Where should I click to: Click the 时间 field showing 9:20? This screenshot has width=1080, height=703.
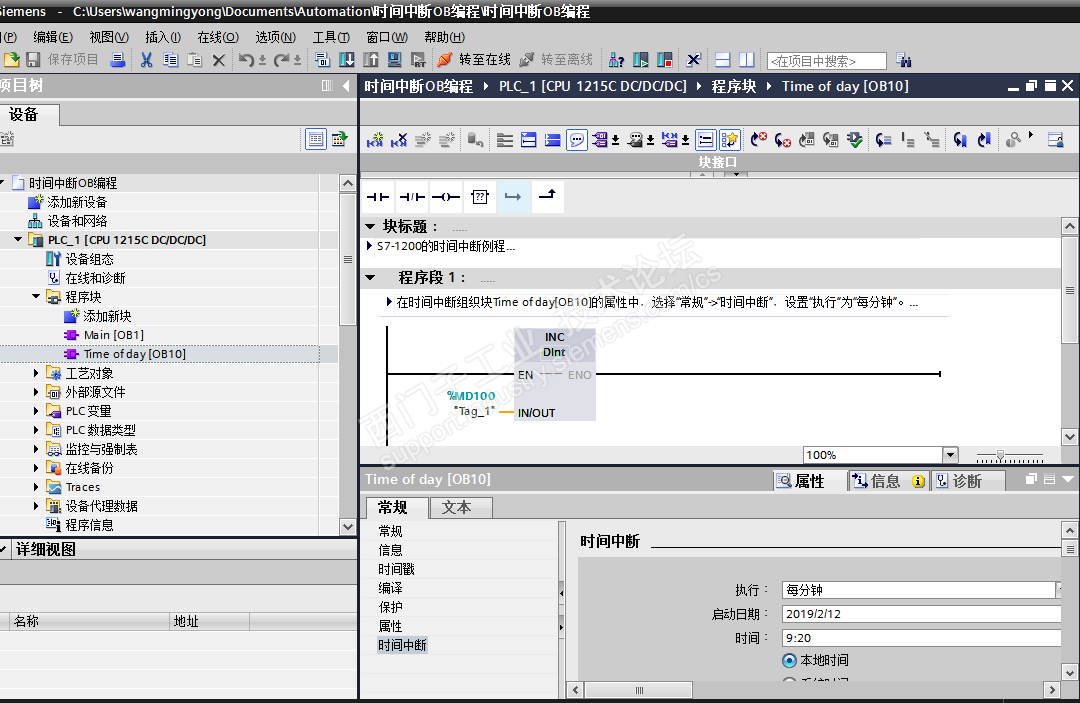(x=922, y=638)
